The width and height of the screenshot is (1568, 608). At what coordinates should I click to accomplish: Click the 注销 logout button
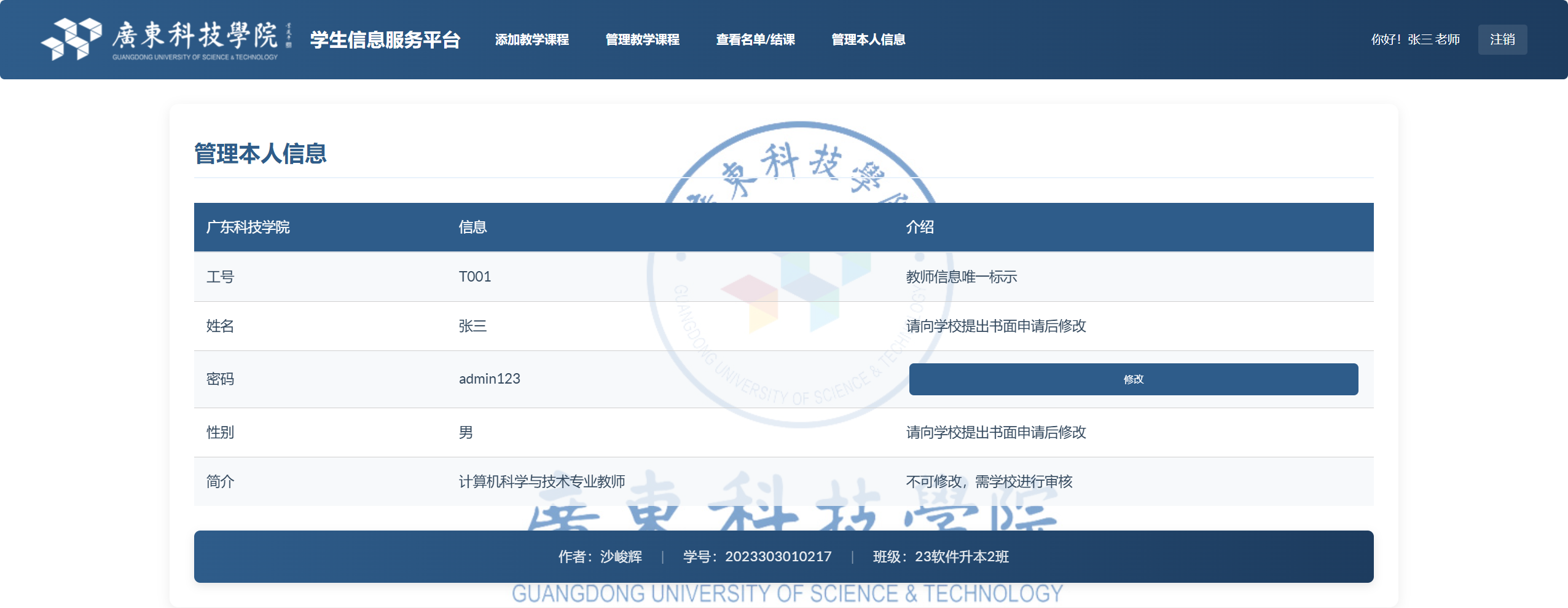point(1502,39)
